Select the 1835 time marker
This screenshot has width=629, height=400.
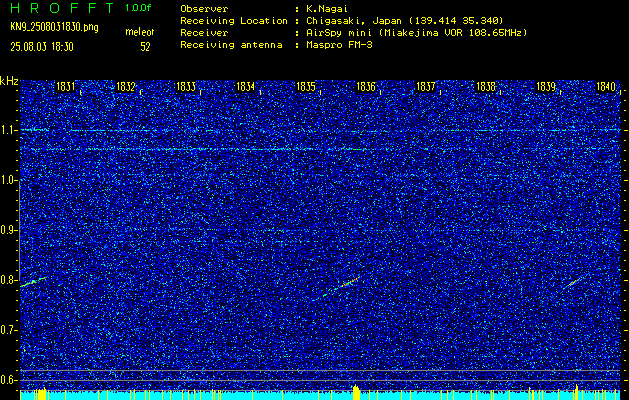coord(306,86)
